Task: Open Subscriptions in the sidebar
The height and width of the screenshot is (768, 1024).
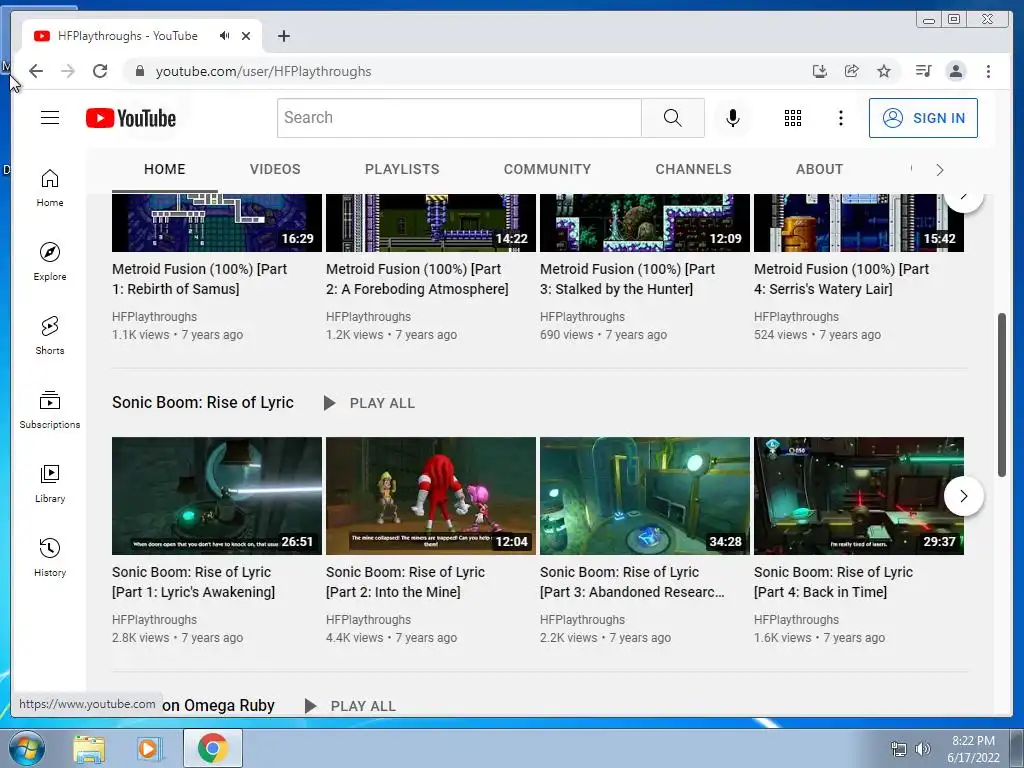Action: click(x=50, y=410)
